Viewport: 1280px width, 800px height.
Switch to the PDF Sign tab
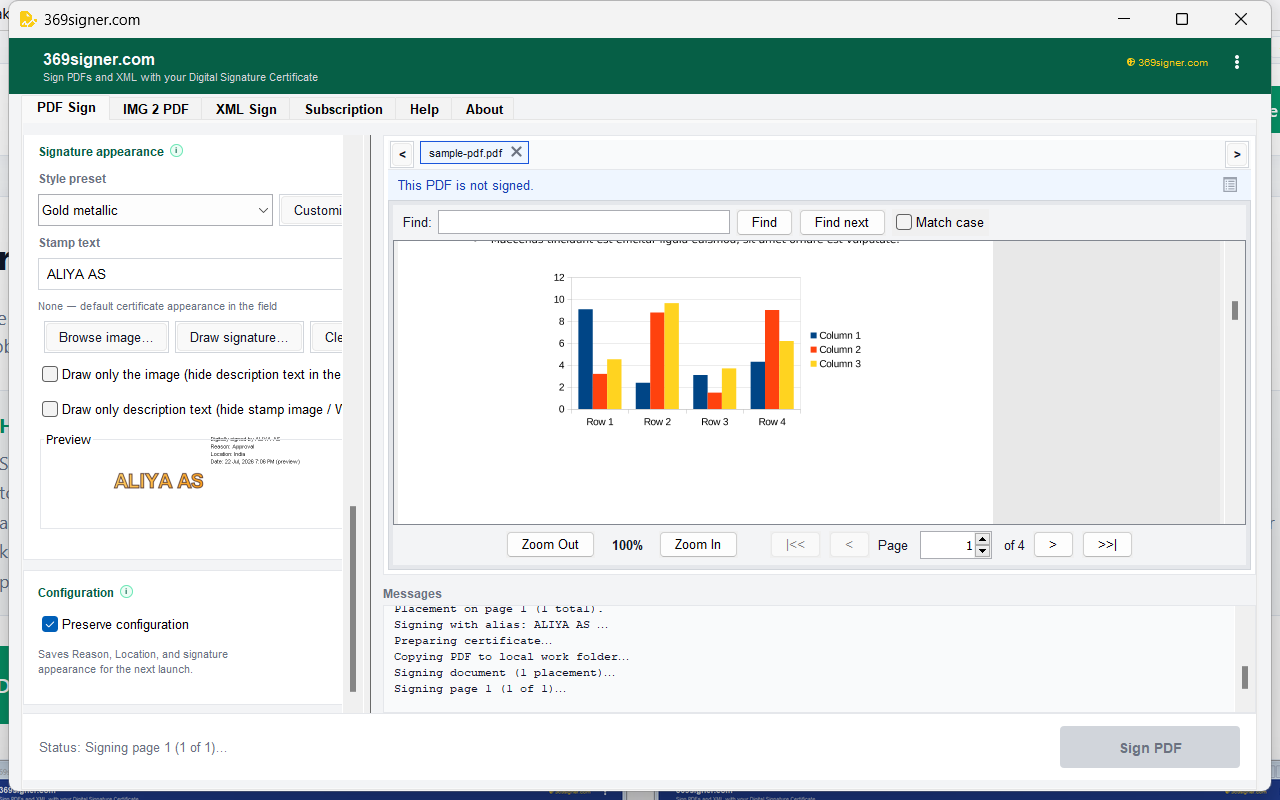click(67, 108)
